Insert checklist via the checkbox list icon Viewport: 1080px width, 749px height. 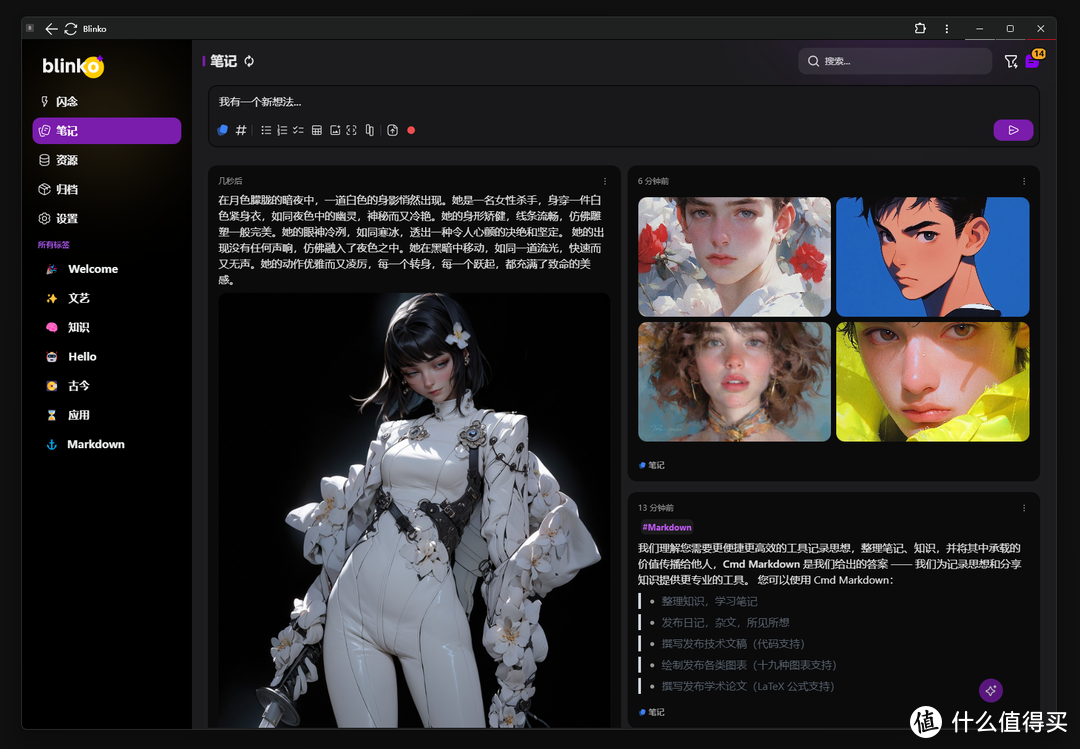[x=298, y=130]
